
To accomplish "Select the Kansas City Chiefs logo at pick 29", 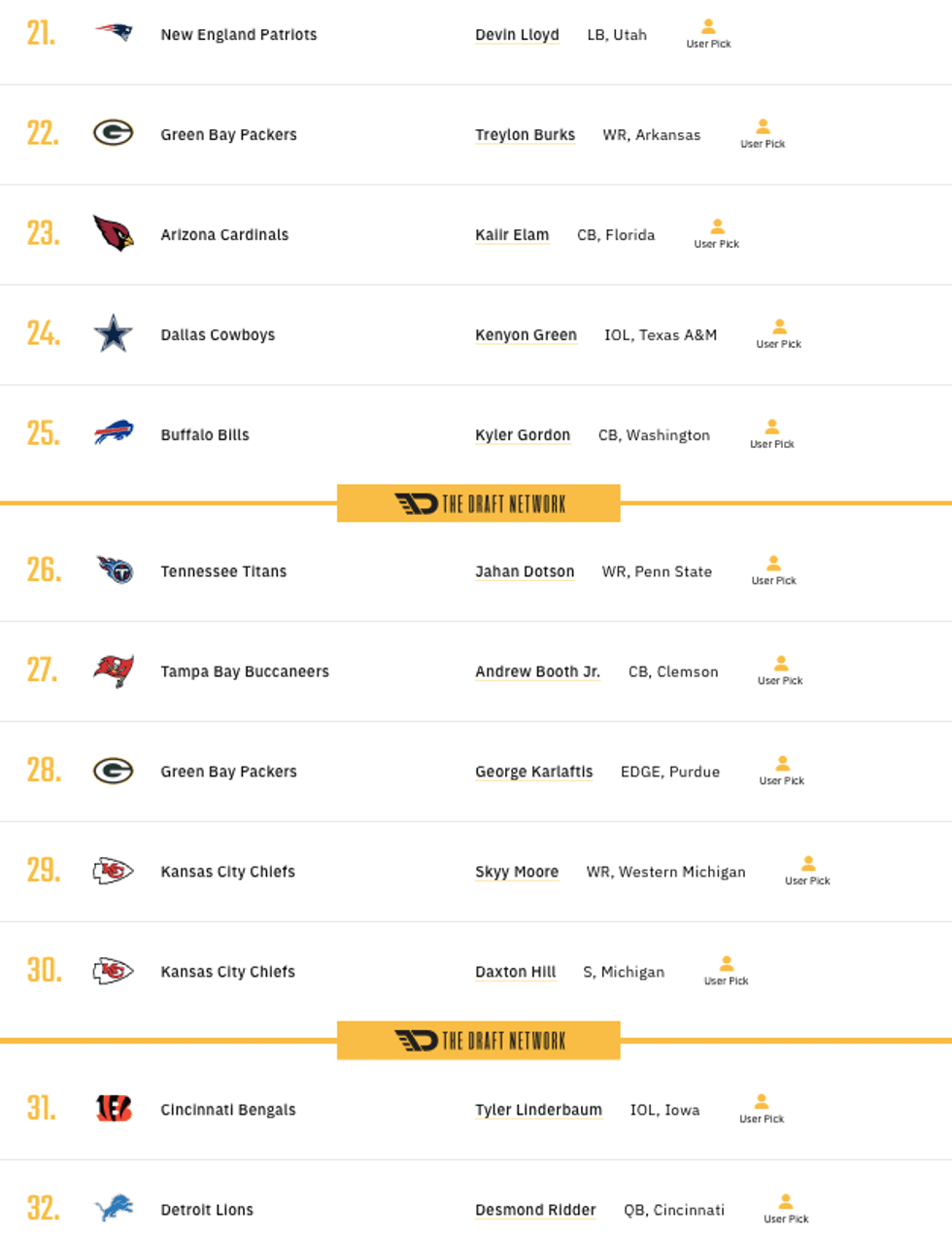I will [114, 871].
